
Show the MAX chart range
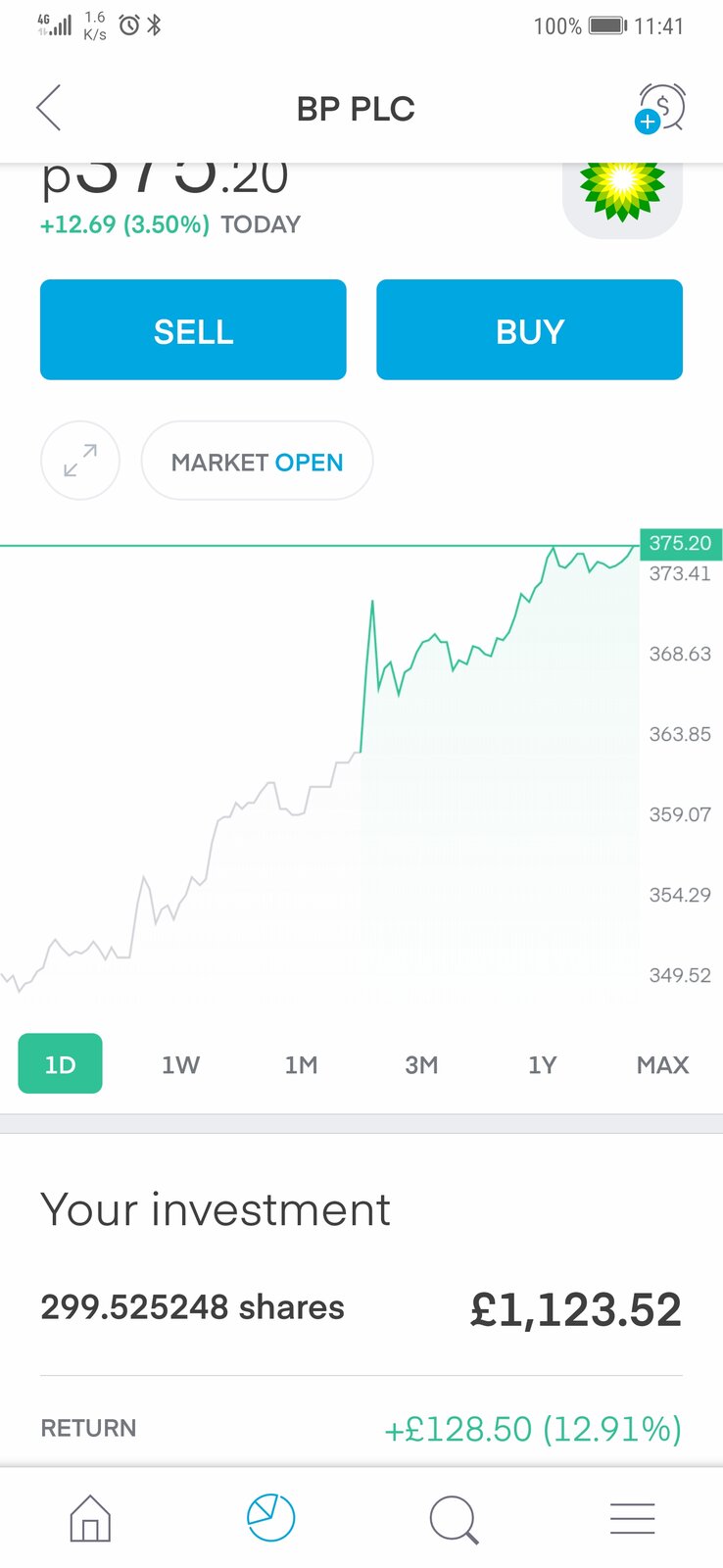[x=662, y=1064]
